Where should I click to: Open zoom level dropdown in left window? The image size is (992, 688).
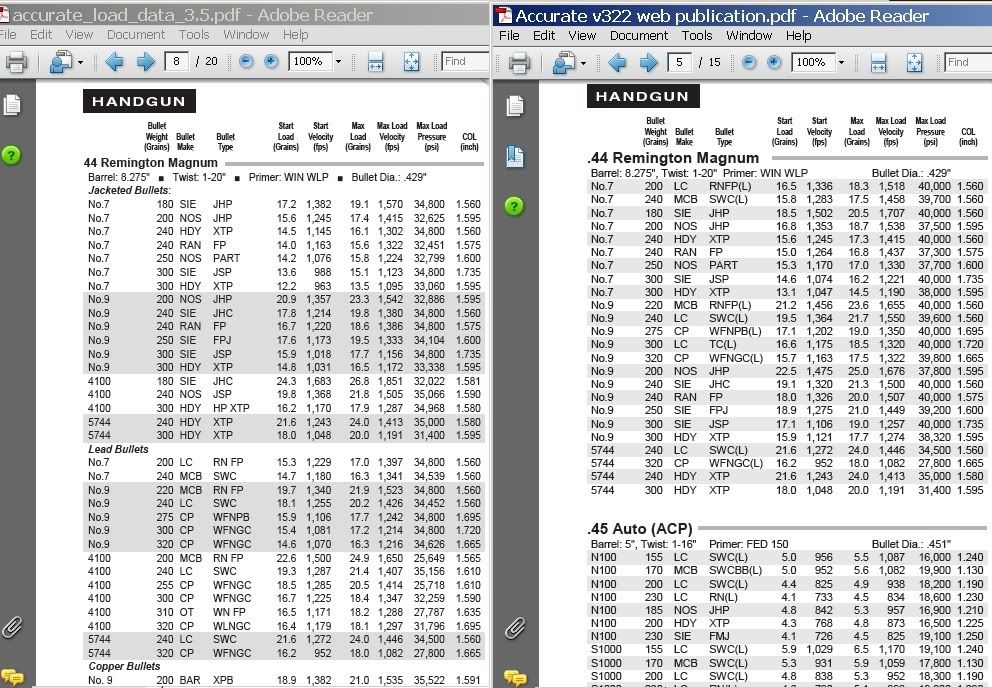coord(338,61)
